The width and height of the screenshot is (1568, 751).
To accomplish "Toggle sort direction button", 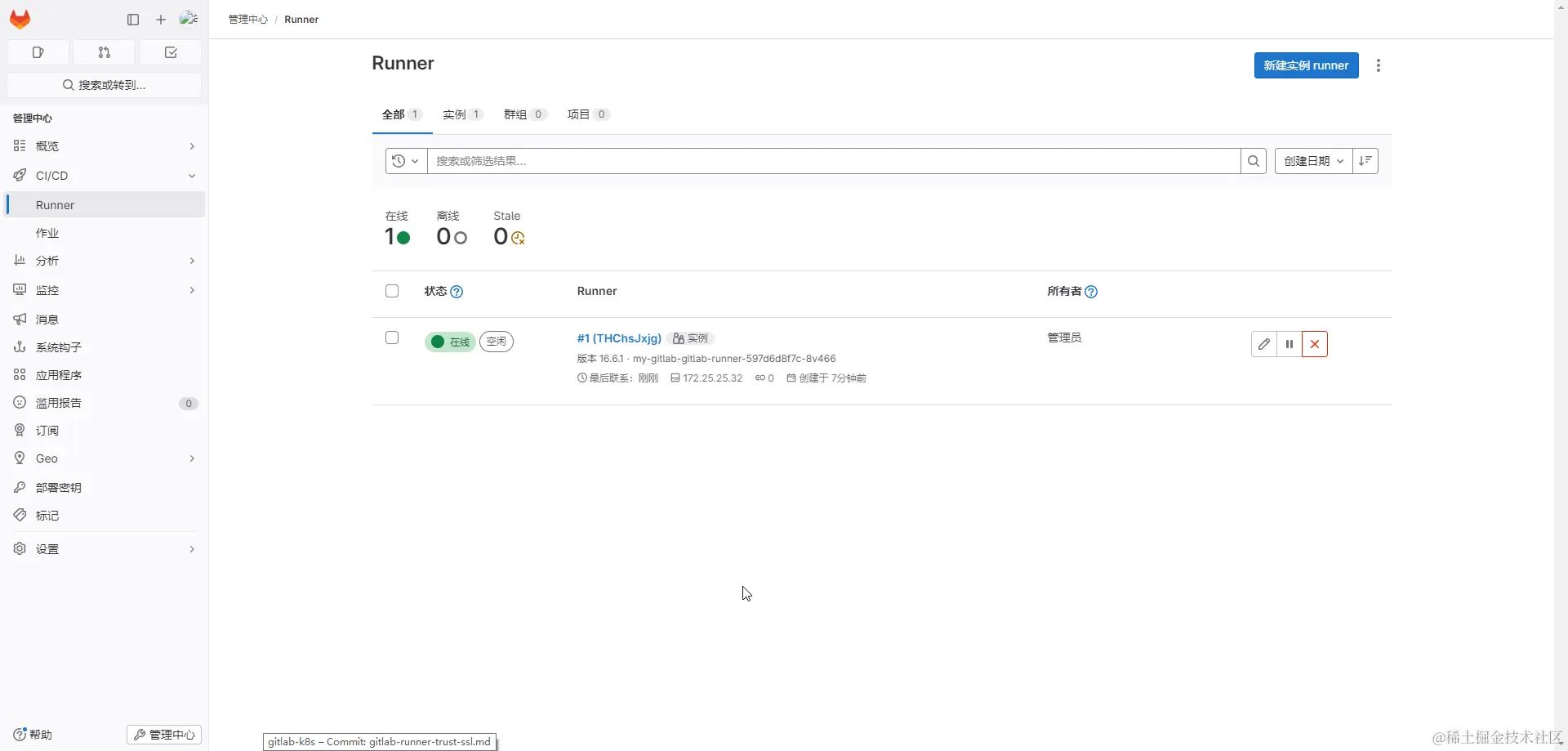I will (x=1365, y=161).
